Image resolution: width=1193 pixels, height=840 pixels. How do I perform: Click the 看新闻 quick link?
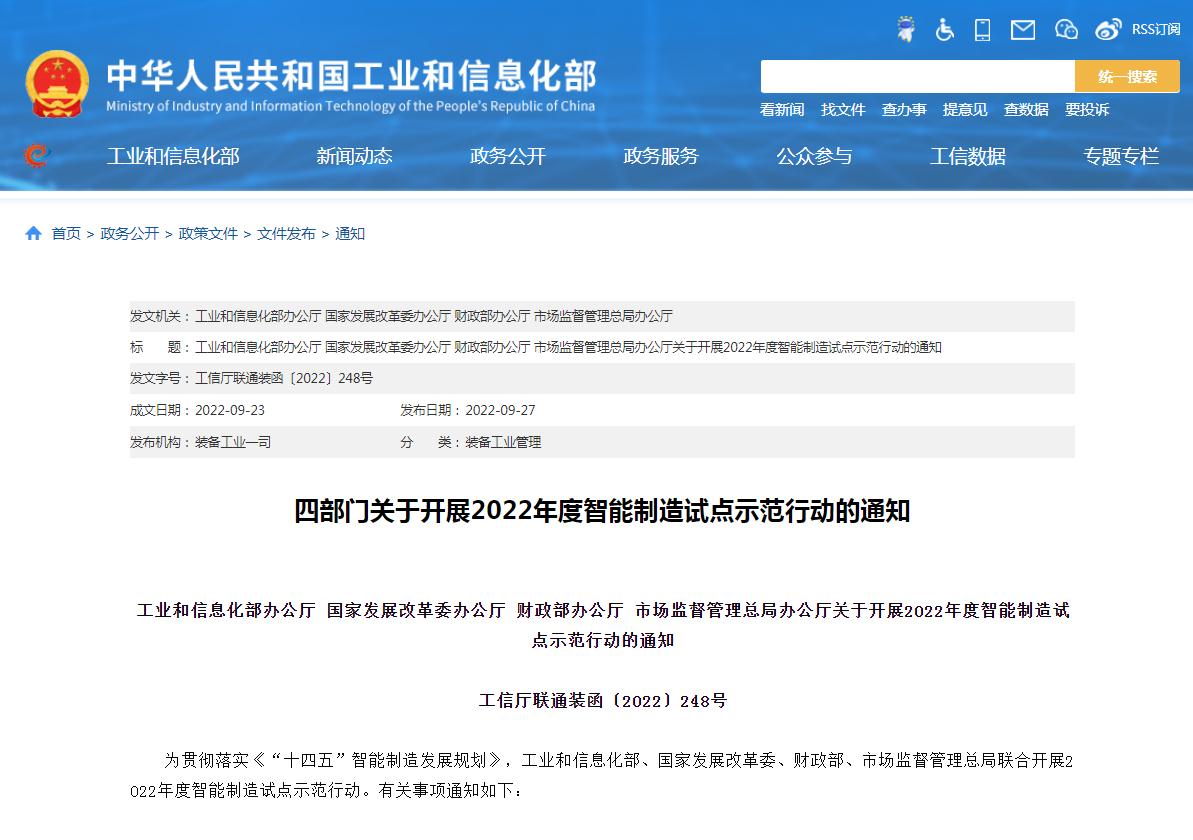pyautogui.click(x=782, y=110)
